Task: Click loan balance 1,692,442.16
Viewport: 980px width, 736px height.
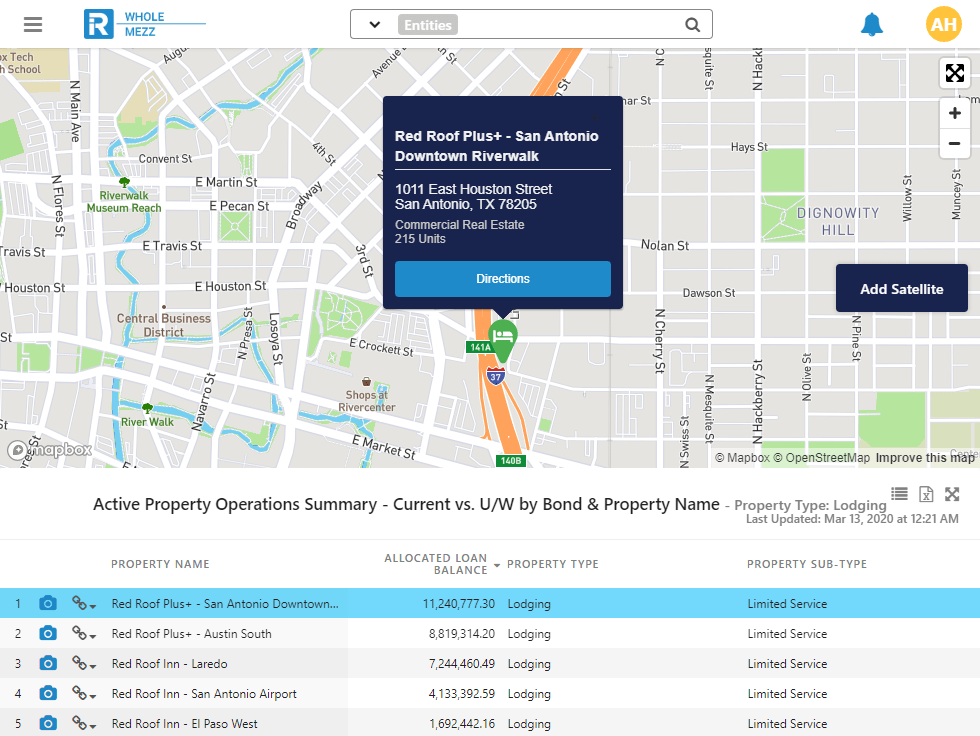Action: click(x=462, y=724)
